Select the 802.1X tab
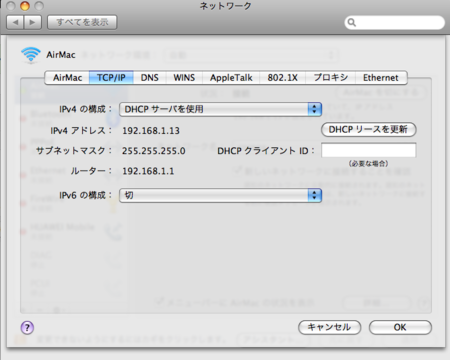This screenshot has width=450, height=360. coord(282,78)
